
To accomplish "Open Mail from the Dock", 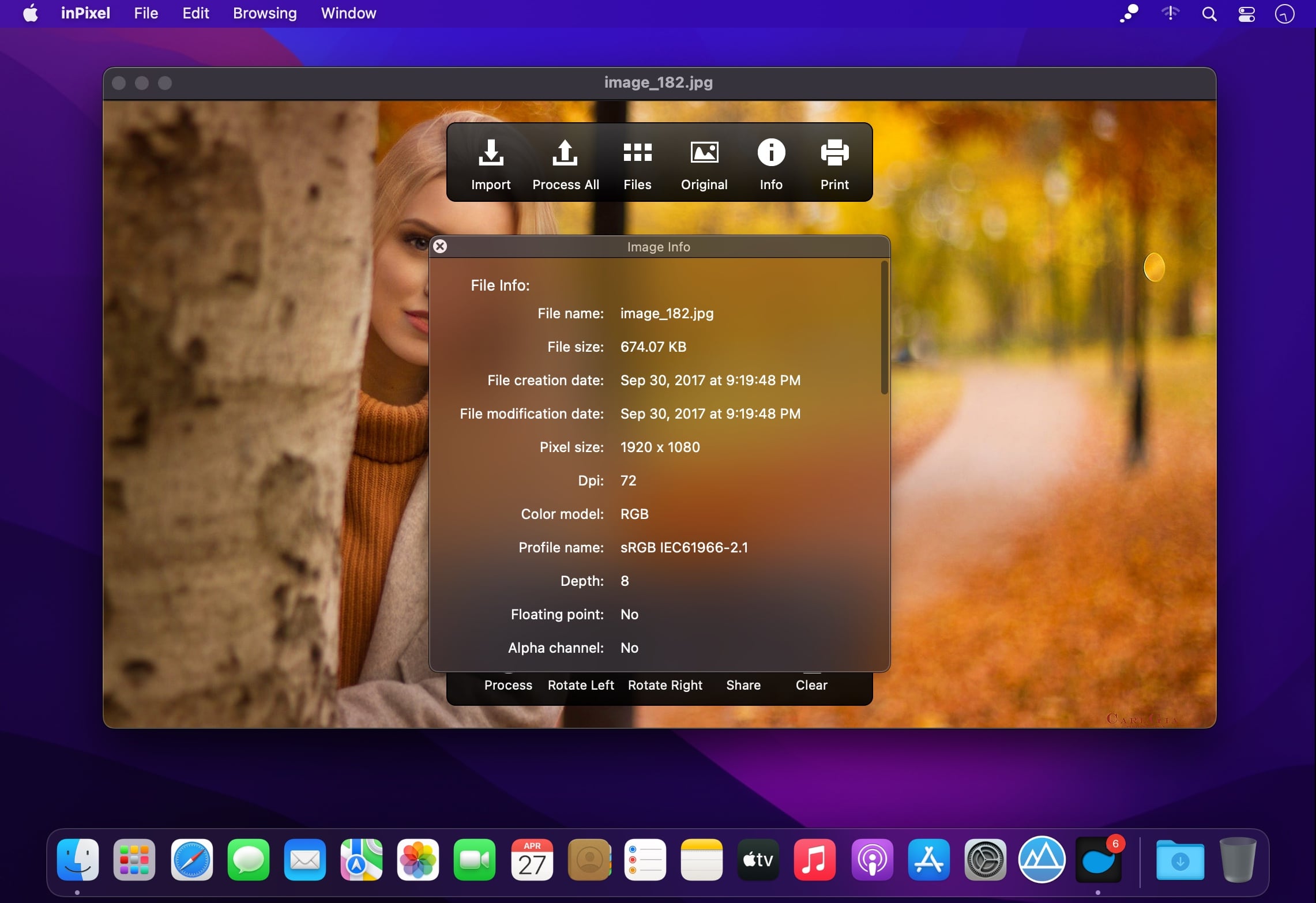I will (x=304, y=860).
